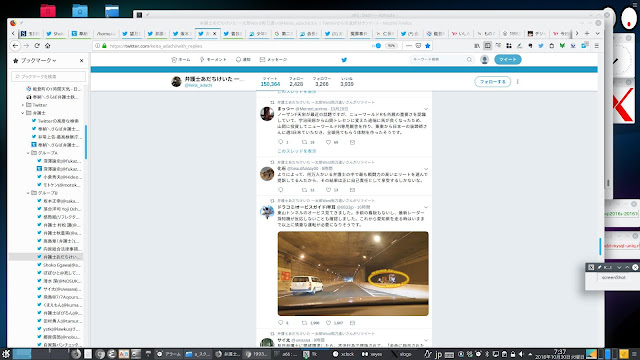This screenshot has width=640, height=360.
Task: Close the bookmarks sidebar
Action: [82, 60]
